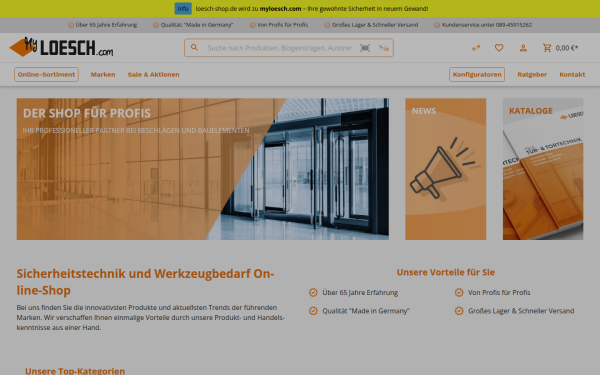Open the shopping cart icon
Image resolution: width=600 pixels, height=375 pixels.
pyautogui.click(x=547, y=48)
